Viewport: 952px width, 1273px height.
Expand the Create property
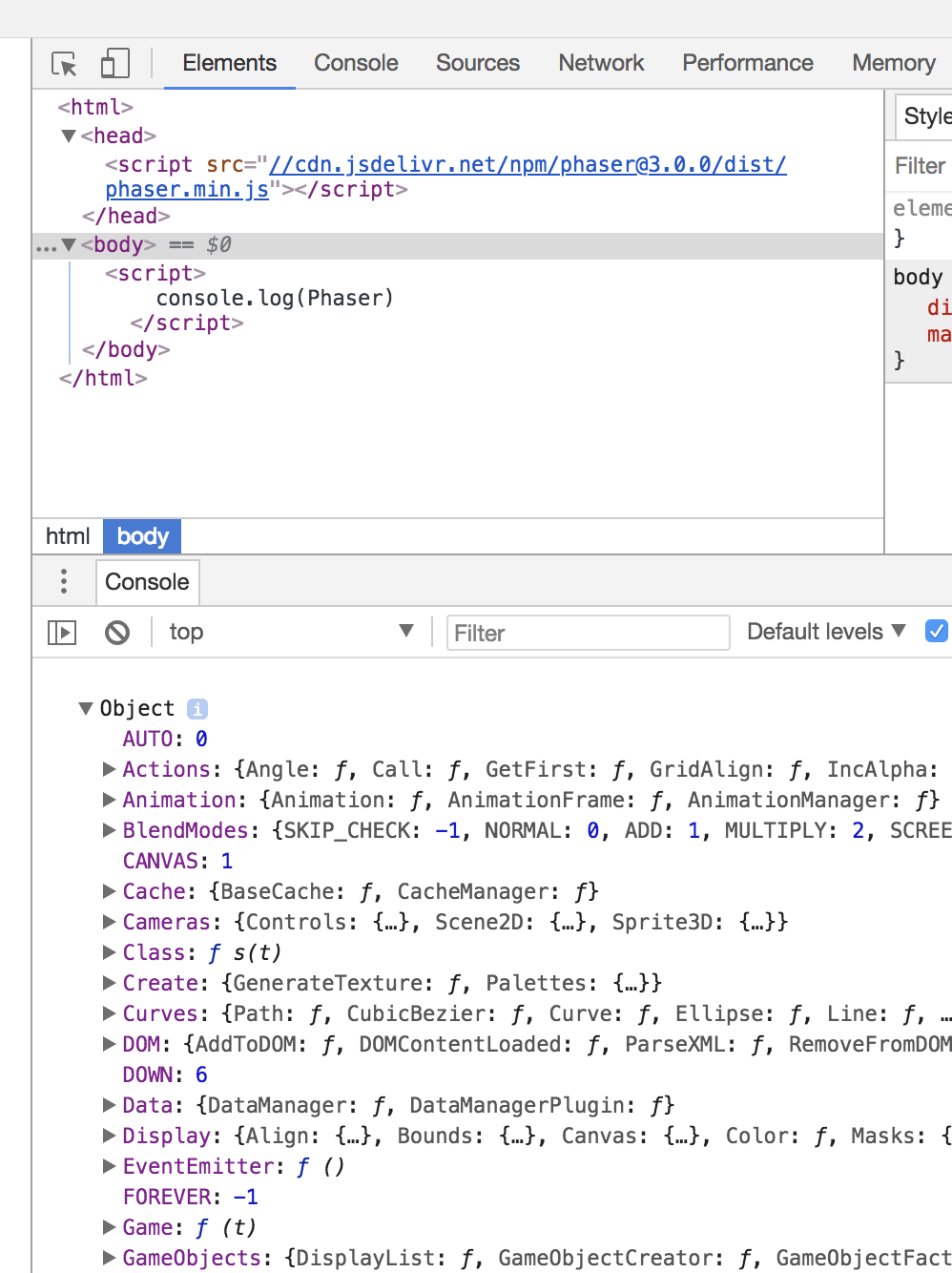[x=110, y=983]
